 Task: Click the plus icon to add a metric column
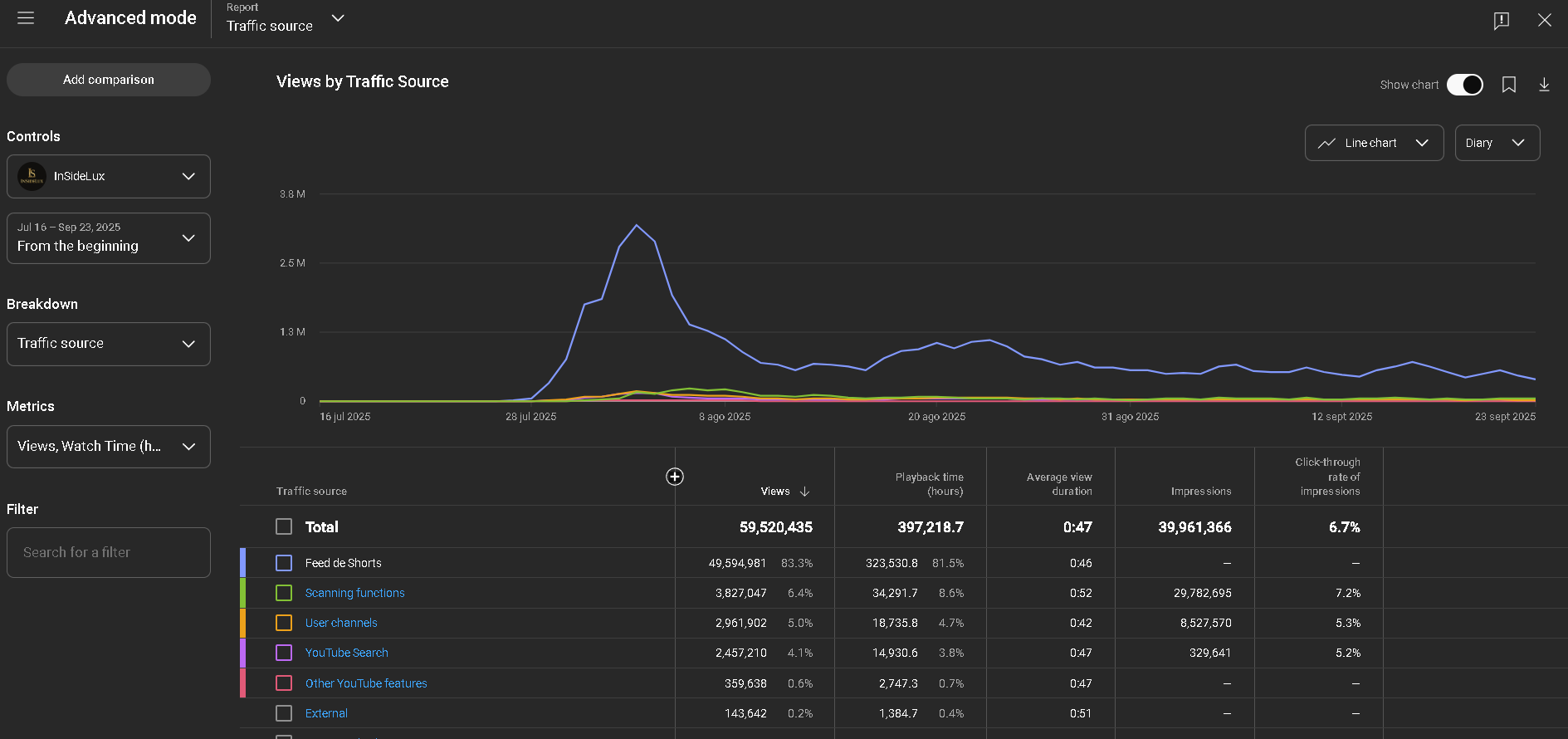click(675, 477)
